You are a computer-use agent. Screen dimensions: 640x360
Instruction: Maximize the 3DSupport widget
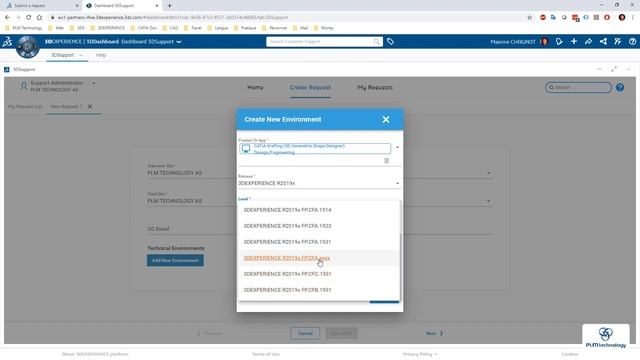pyautogui.click(x=614, y=69)
